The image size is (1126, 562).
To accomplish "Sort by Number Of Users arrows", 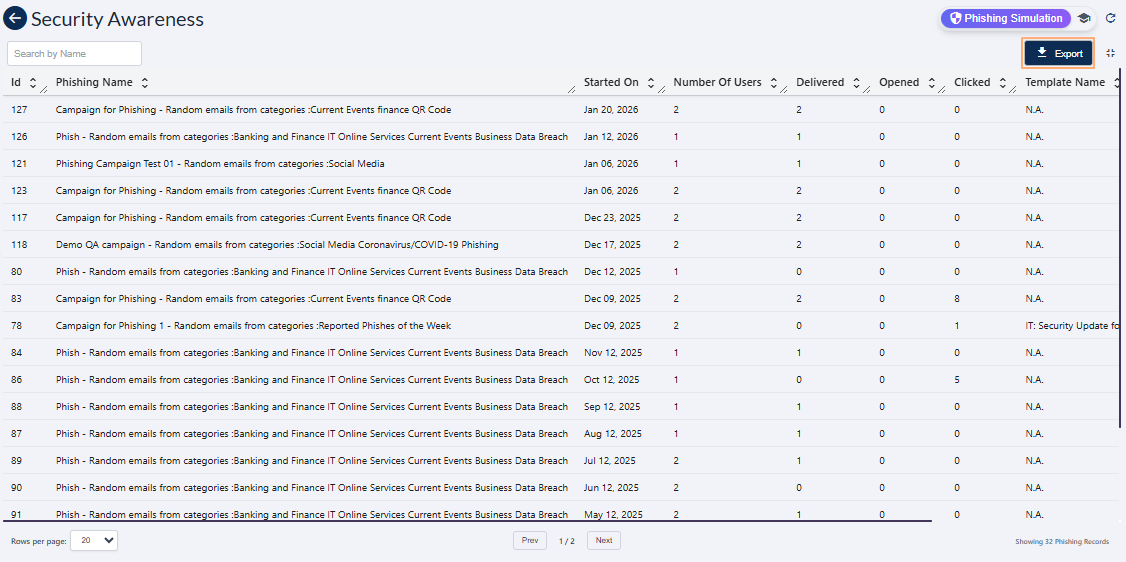I will tap(773, 83).
